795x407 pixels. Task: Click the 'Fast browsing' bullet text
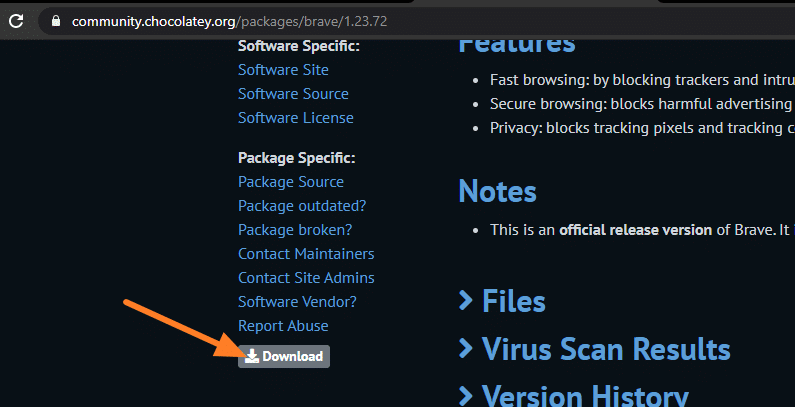click(x=642, y=80)
